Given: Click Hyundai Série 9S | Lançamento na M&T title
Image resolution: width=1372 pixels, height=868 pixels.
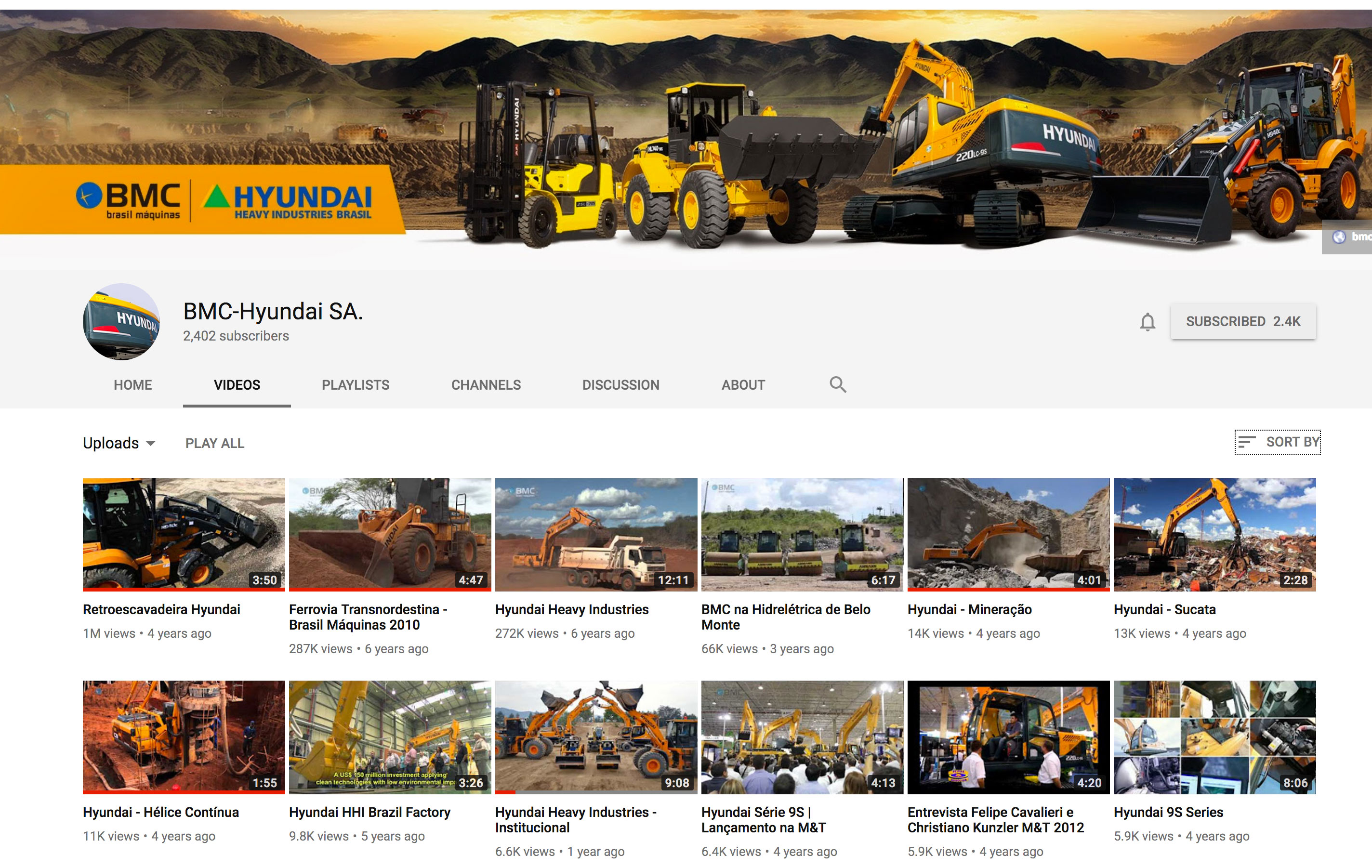Looking at the screenshot, I should tap(764, 820).
